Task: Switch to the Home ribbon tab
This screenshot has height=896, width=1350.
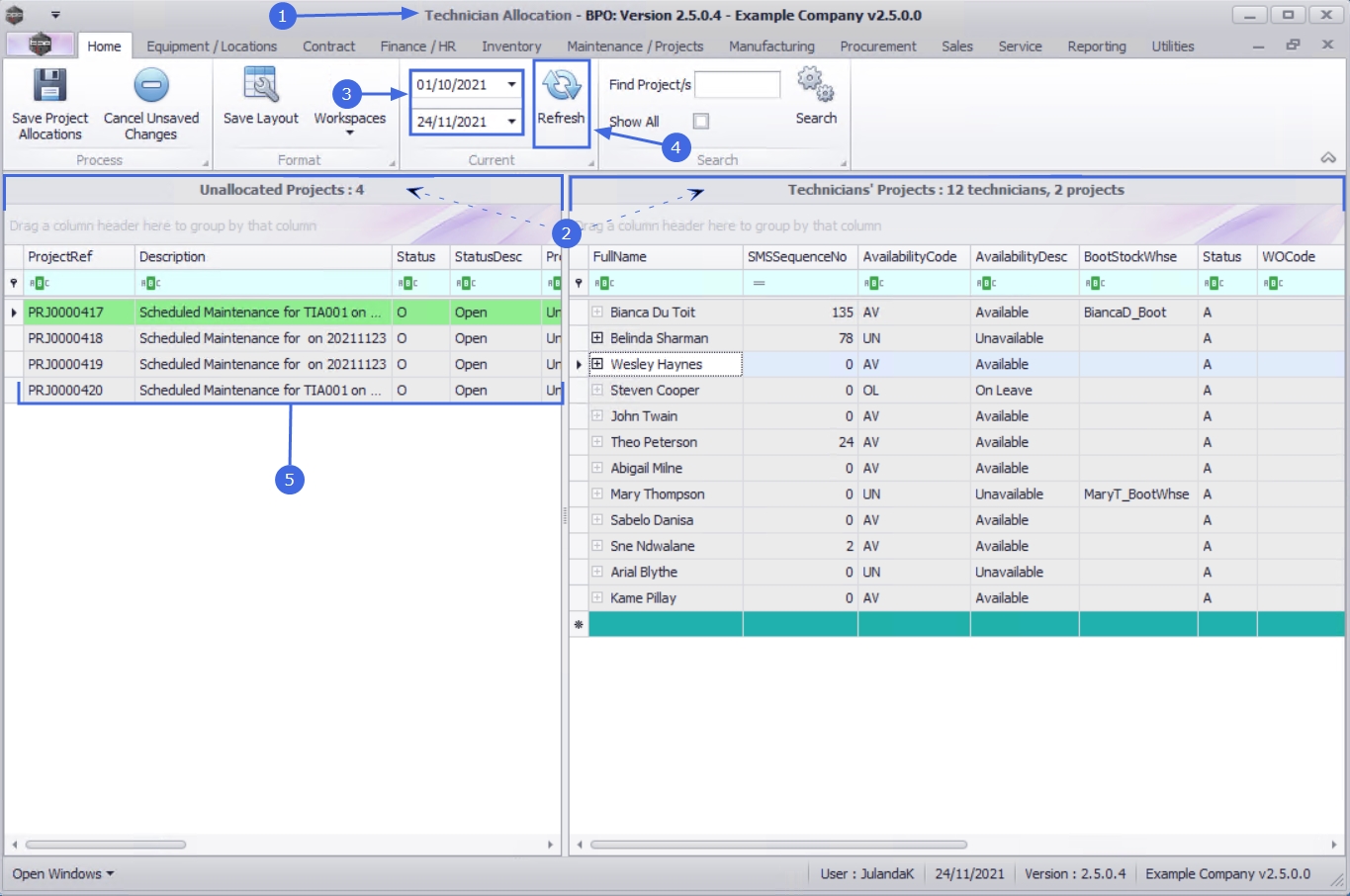Action: pos(104,46)
